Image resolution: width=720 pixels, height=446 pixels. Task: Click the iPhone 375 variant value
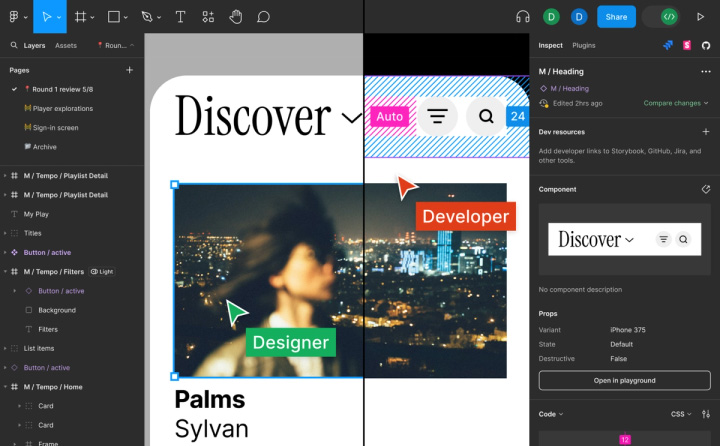(628, 330)
